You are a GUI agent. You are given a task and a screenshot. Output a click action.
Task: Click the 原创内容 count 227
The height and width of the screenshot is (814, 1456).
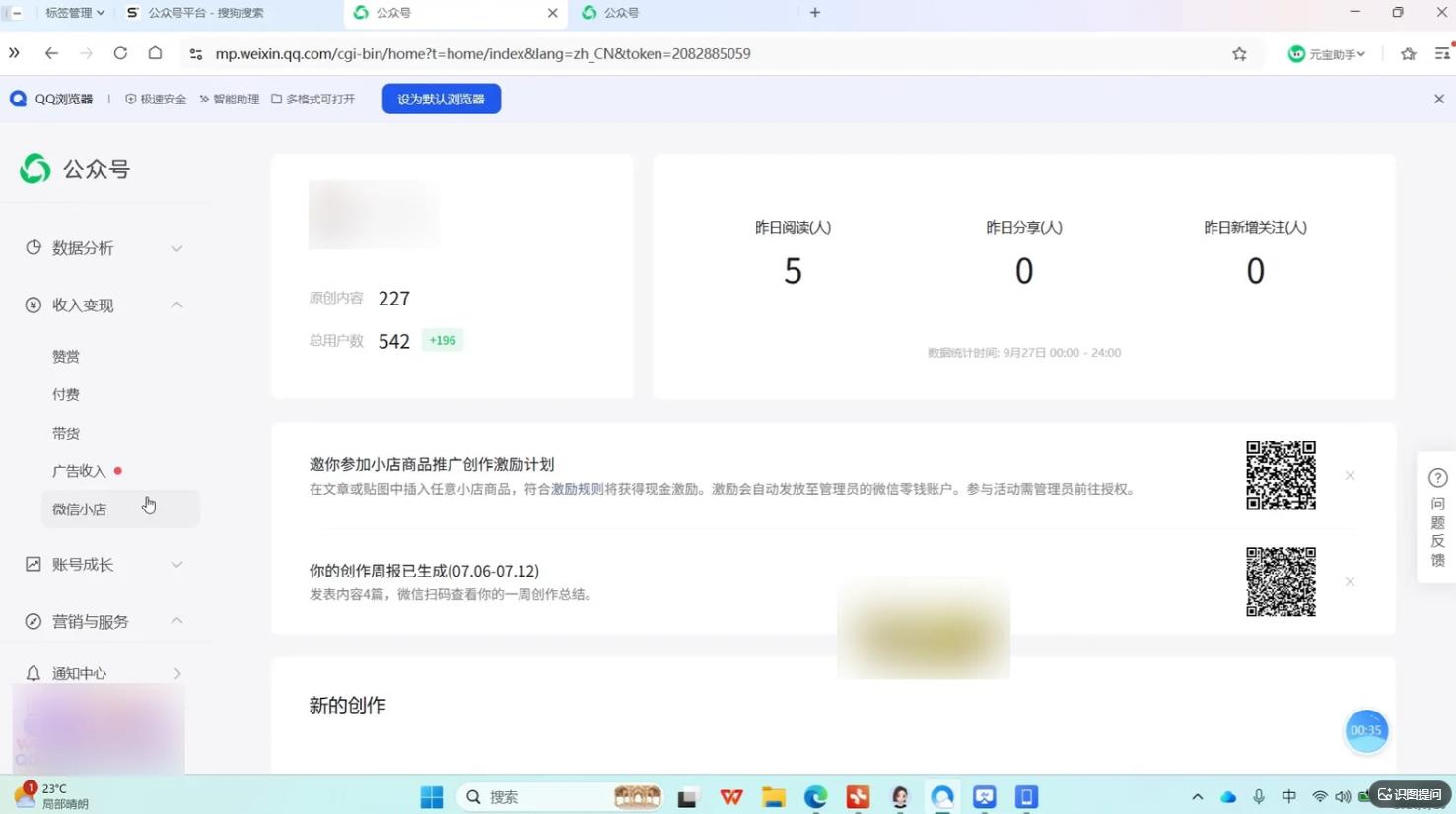[x=394, y=299]
